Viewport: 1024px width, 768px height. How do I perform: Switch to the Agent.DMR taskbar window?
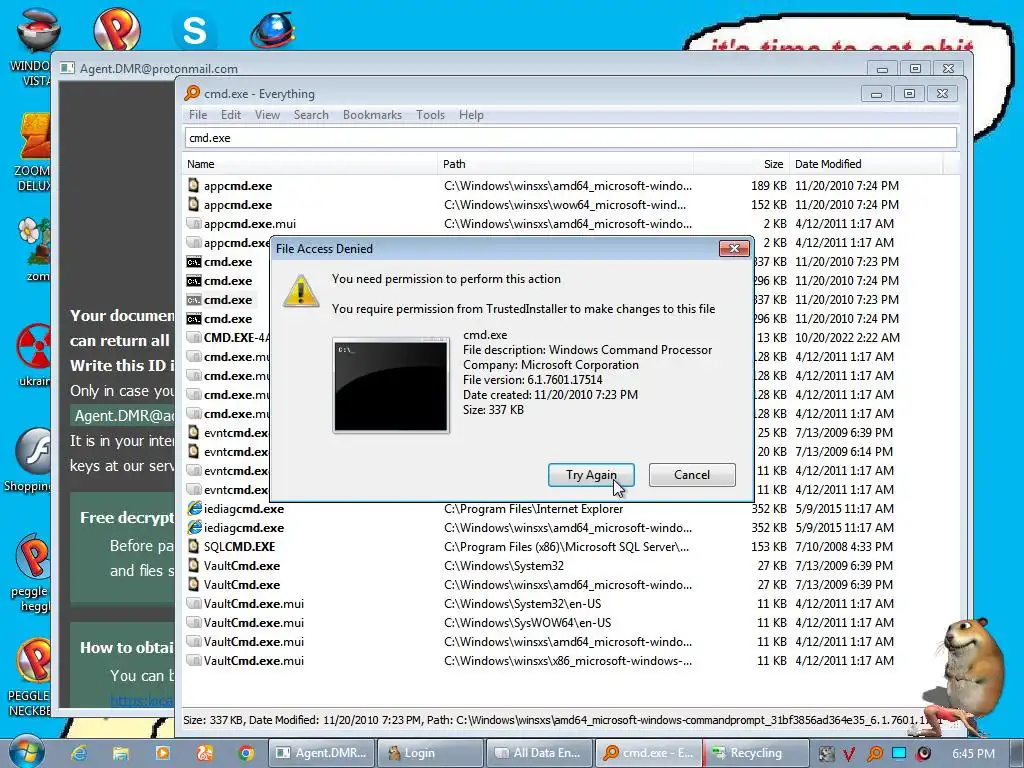coord(321,753)
